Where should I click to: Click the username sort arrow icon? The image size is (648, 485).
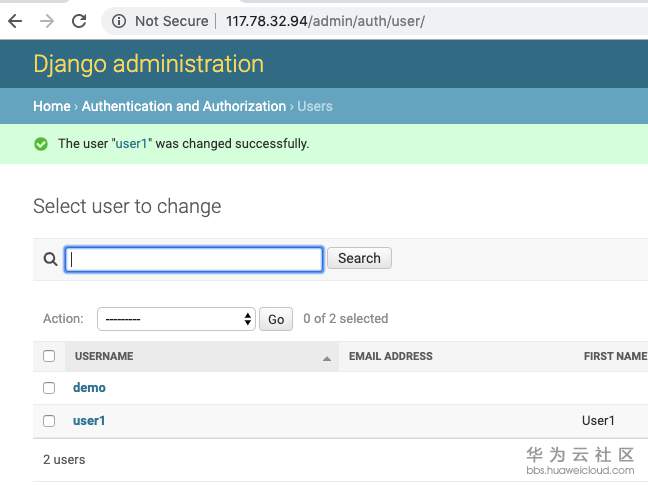point(327,357)
